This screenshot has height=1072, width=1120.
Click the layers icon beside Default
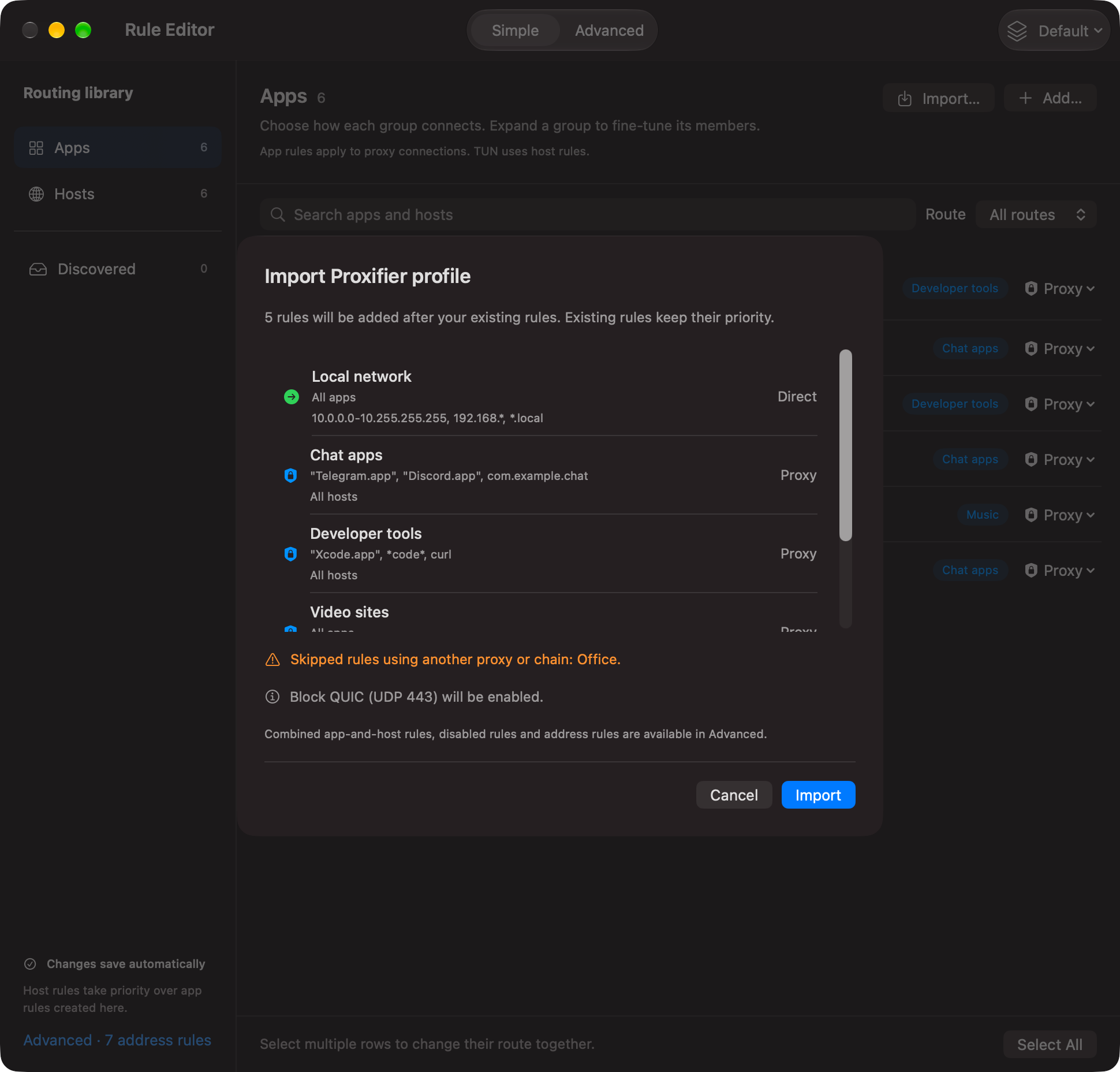(x=1017, y=31)
